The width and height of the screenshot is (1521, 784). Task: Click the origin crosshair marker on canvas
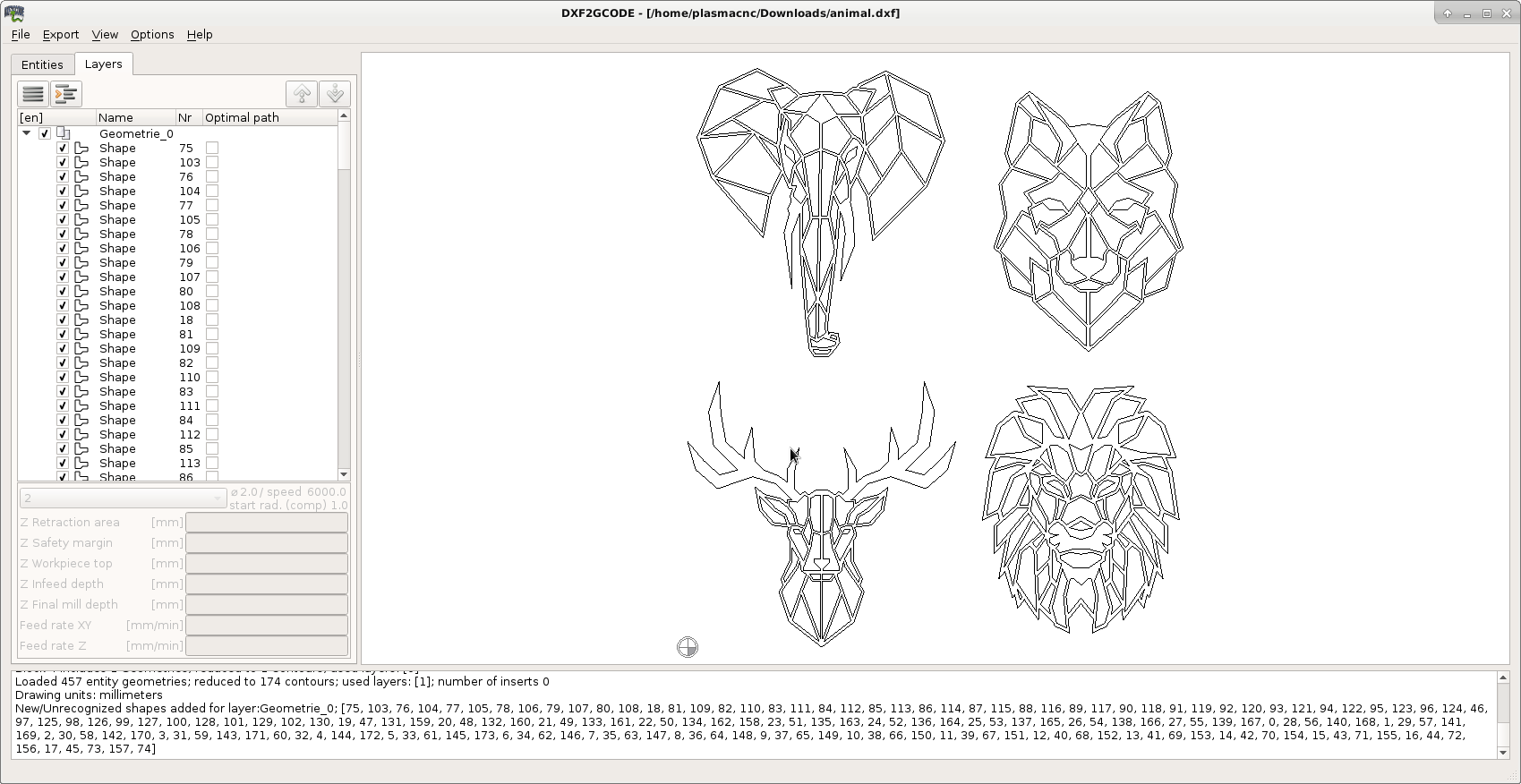688,647
